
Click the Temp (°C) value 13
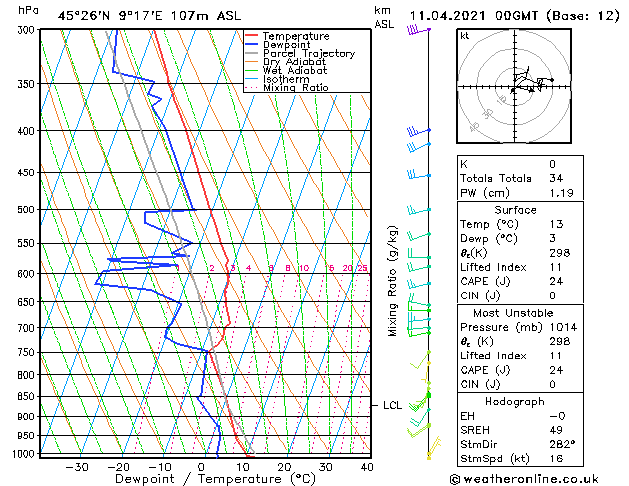pyautogui.click(x=556, y=224)
